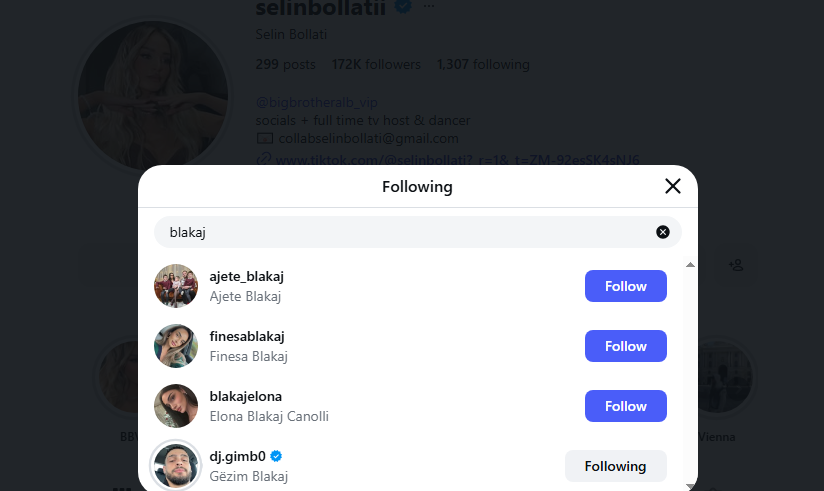Clear the blakaj search text
This screenshot has height=491, width=824.
[x=662, y=232]
